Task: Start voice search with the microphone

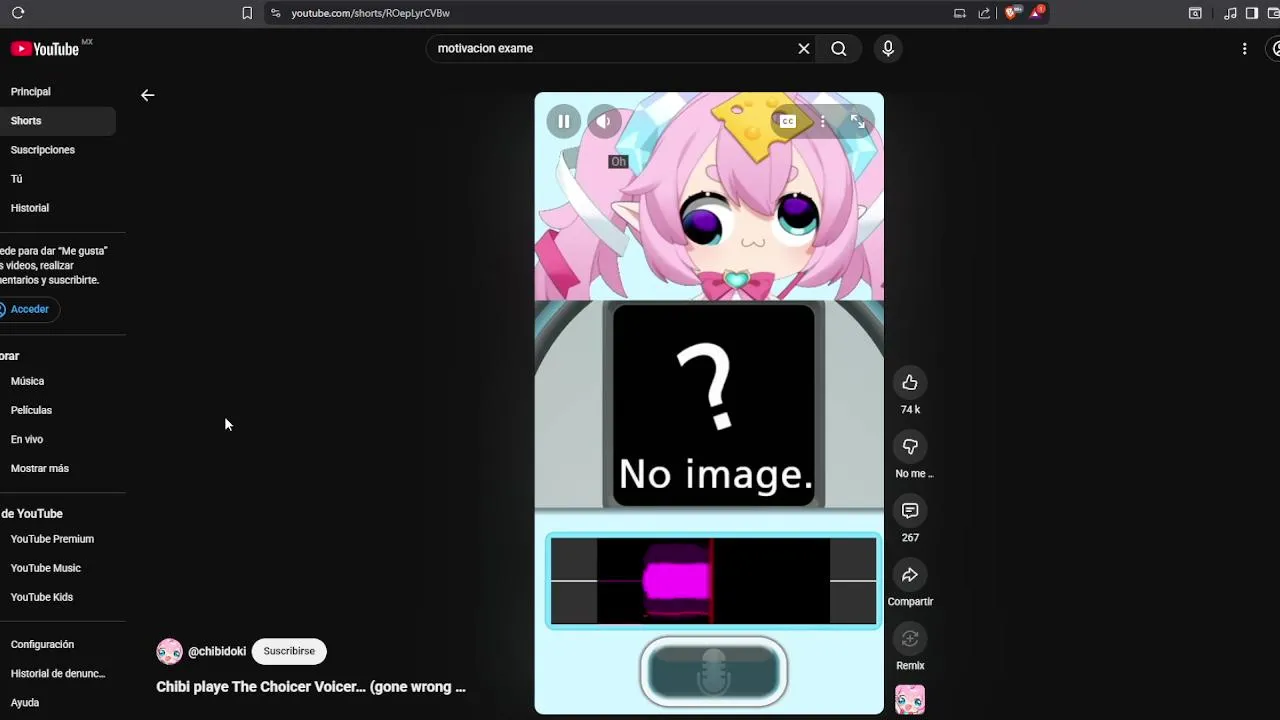Action: (x=888, y=48)
